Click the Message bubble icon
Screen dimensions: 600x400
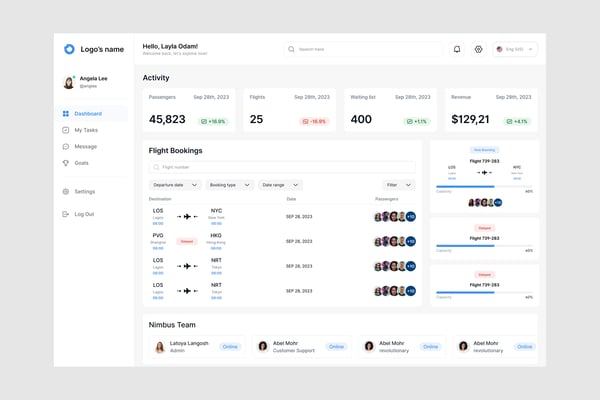pos(66,147)
